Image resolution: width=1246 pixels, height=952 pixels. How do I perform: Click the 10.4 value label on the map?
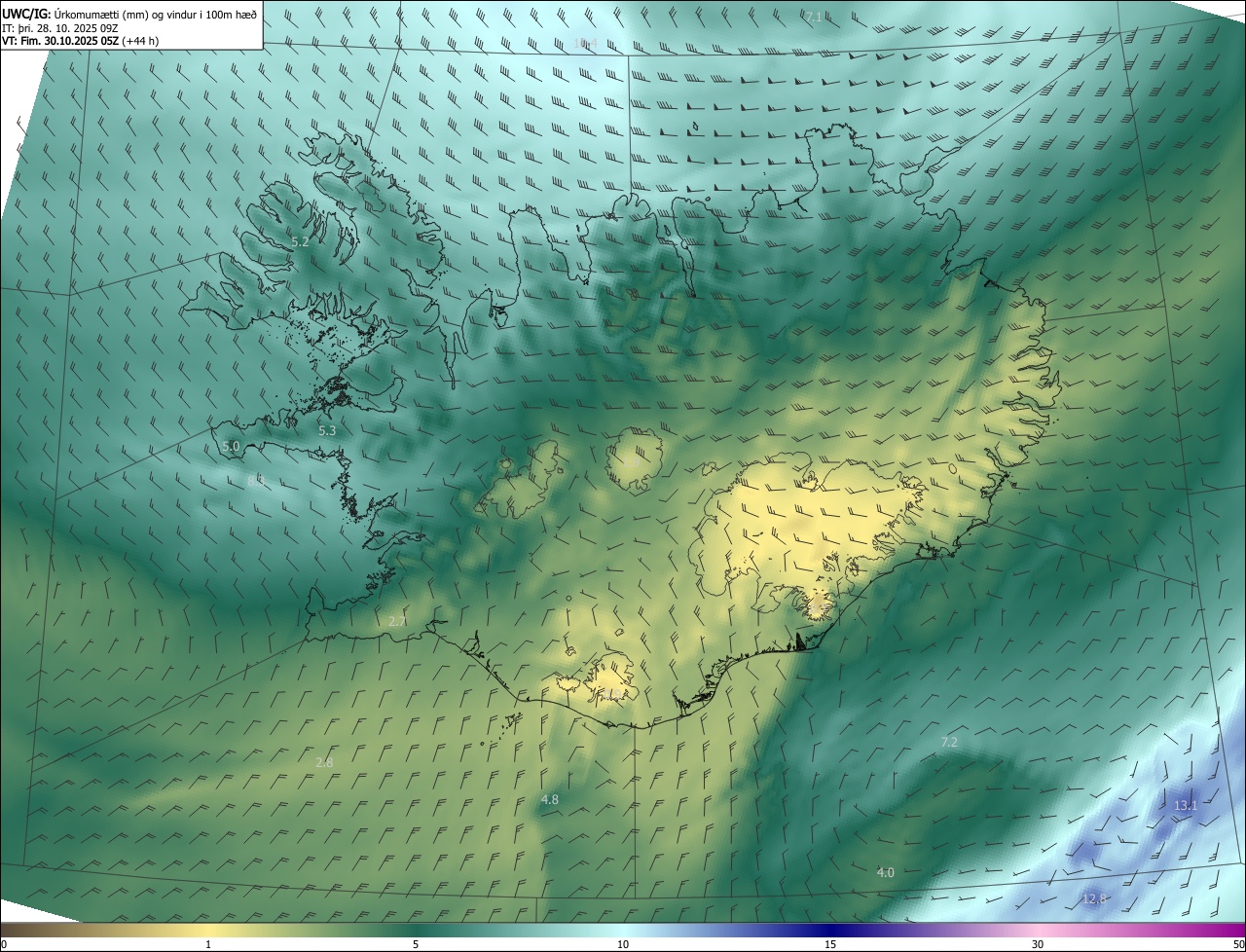pyautogui.click(x=585, y=43)
